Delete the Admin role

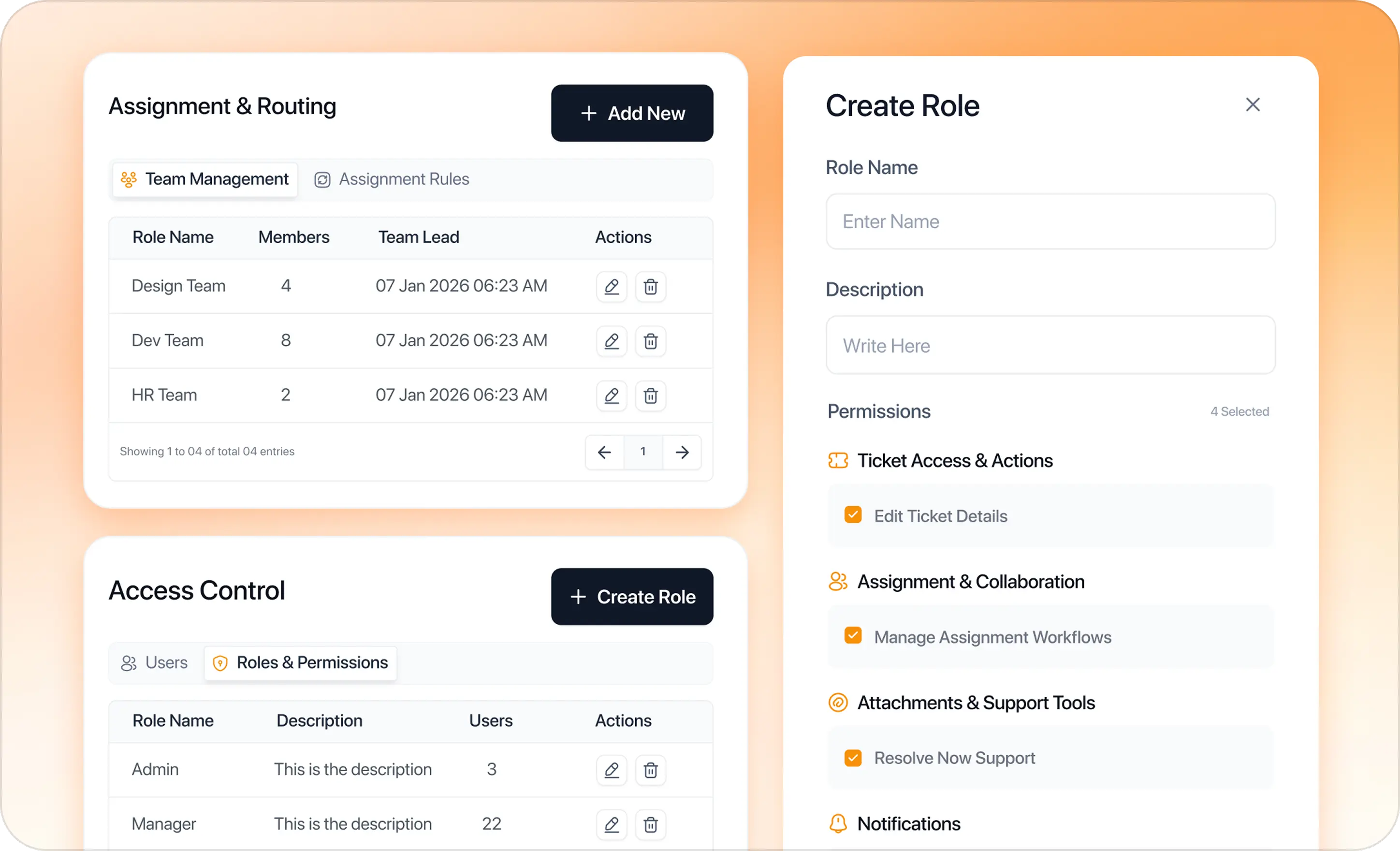click(x=651, y=770)
